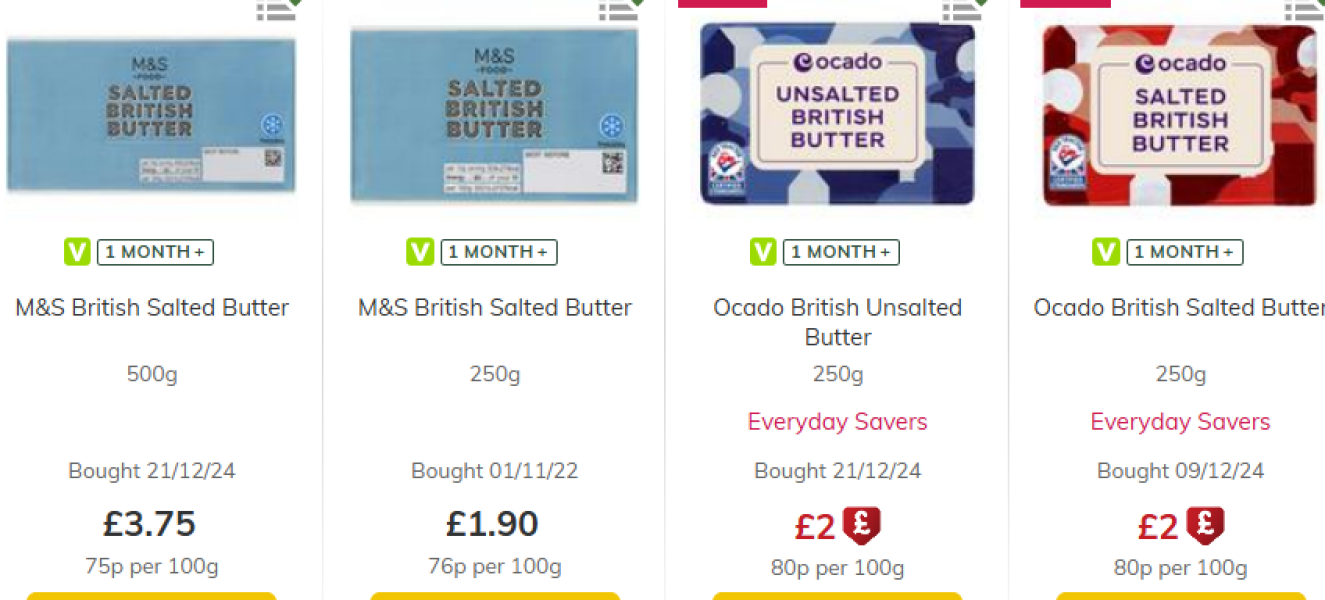Click the vegetarian V icon on Ocado Salted Butter
Image resolution: width=1325 pixels, height=600 pixels.
[x=1105, y=252]
